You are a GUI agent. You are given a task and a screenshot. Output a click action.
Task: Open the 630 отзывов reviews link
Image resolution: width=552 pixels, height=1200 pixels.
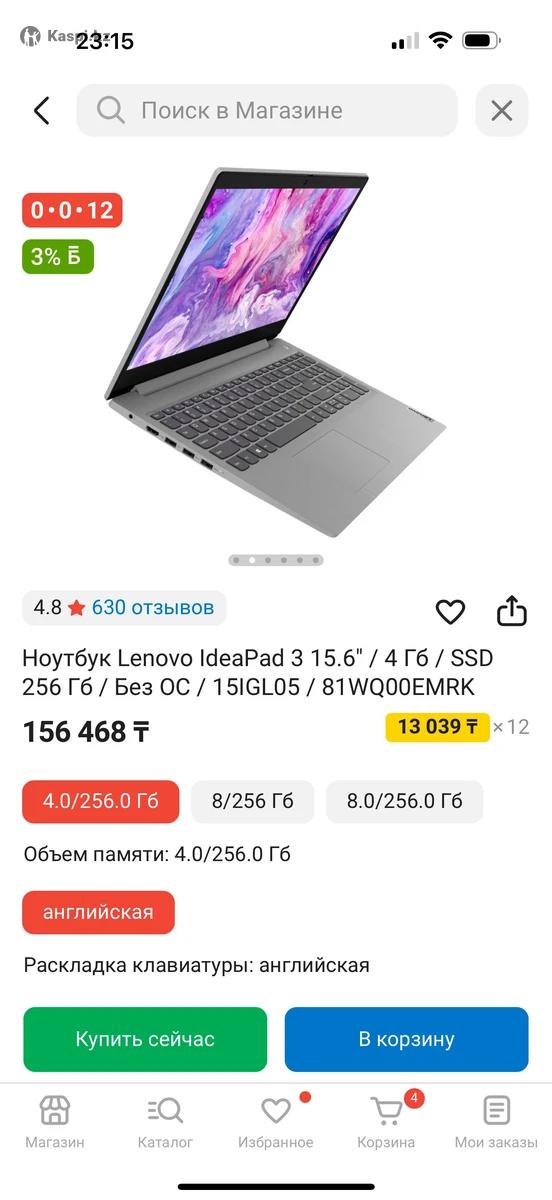(x=153, y=607)
